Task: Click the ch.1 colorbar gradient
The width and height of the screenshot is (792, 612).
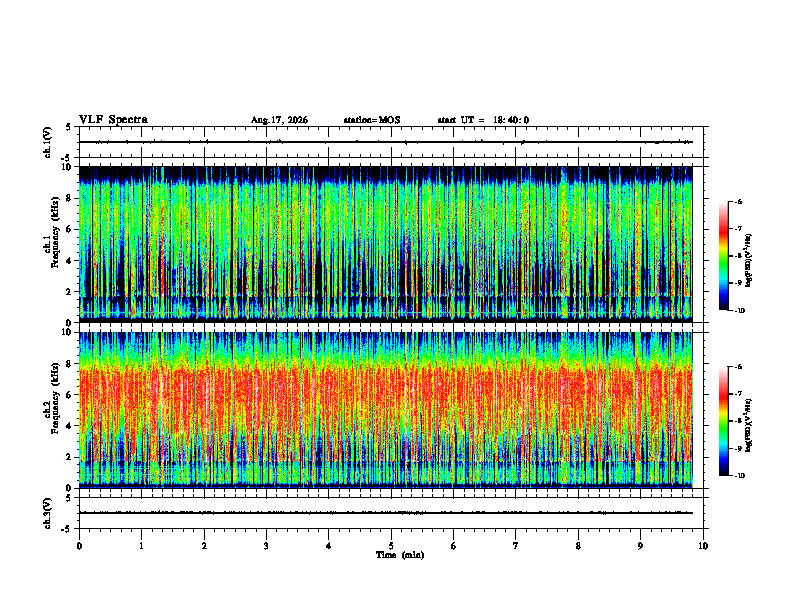Action: coord(723,256)
